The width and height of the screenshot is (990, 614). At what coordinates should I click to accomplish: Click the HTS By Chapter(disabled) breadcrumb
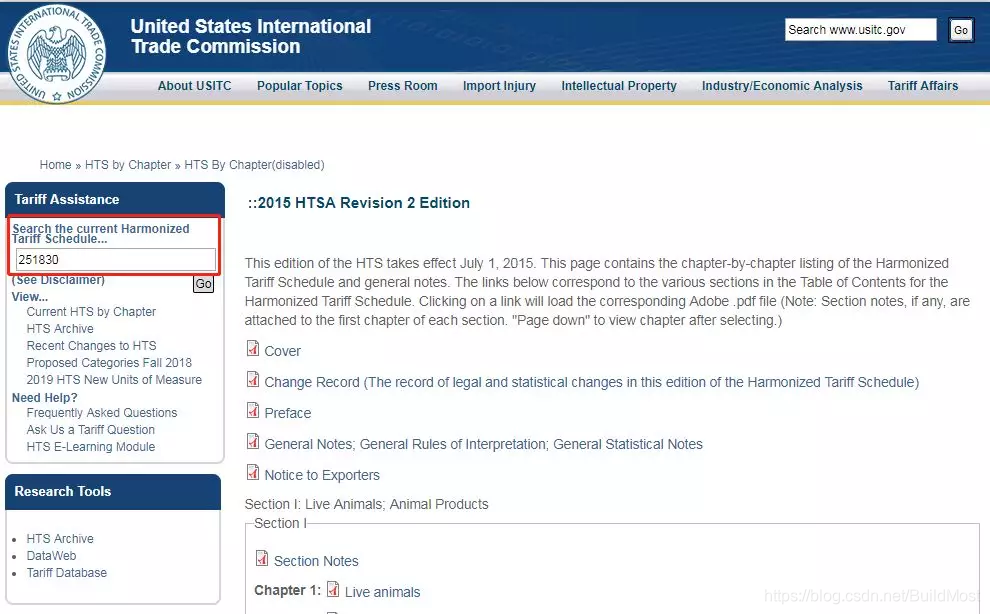[x=254, y=165]
